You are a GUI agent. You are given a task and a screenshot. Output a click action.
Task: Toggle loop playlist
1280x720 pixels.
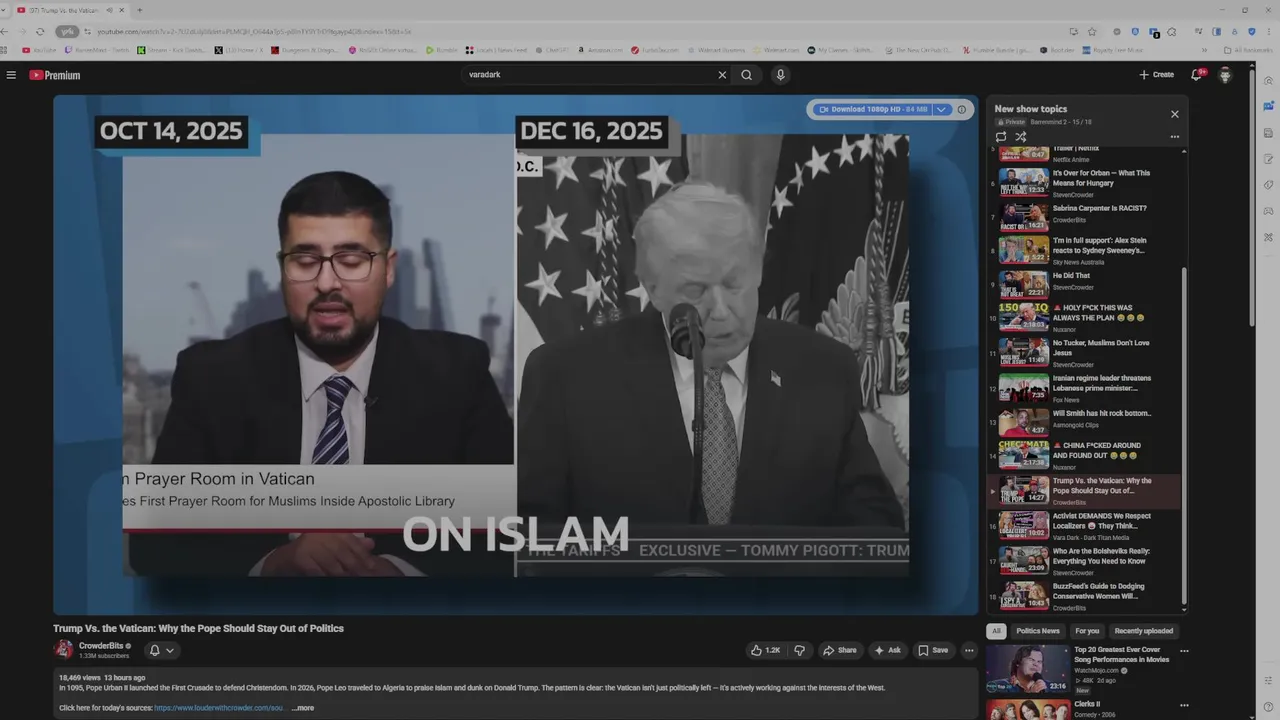click(1001, 136)
